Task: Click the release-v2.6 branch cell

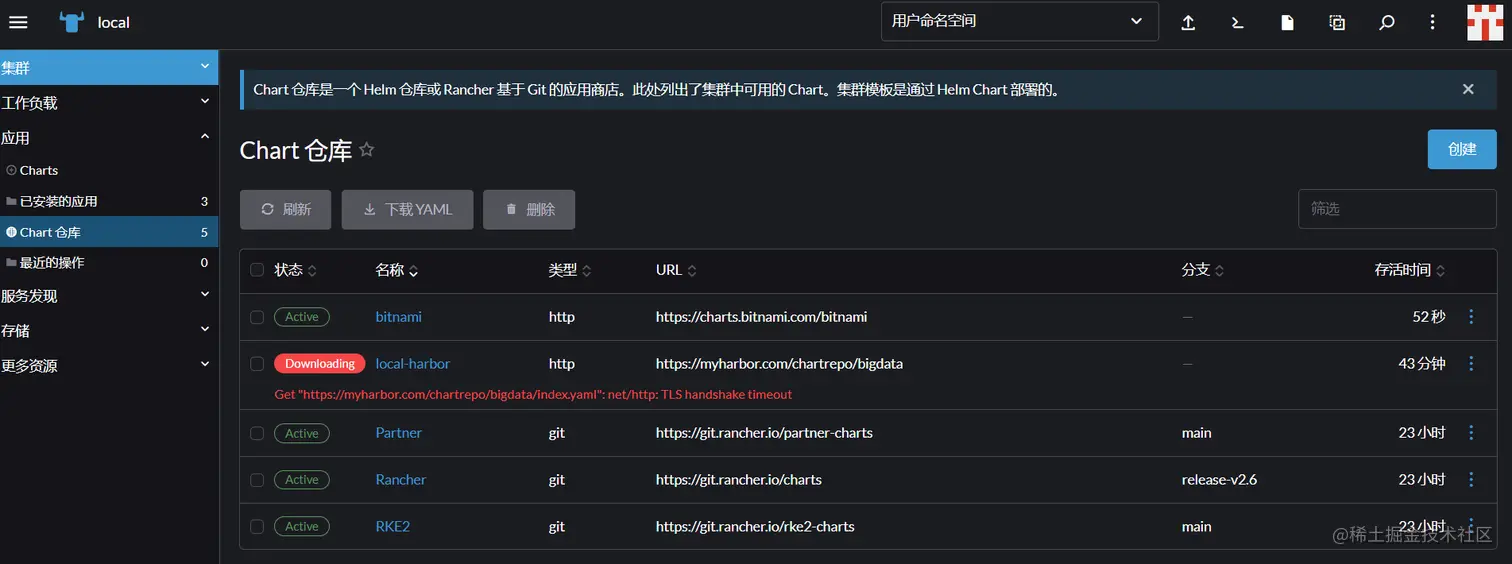Action: click(x=1219, y=480)
